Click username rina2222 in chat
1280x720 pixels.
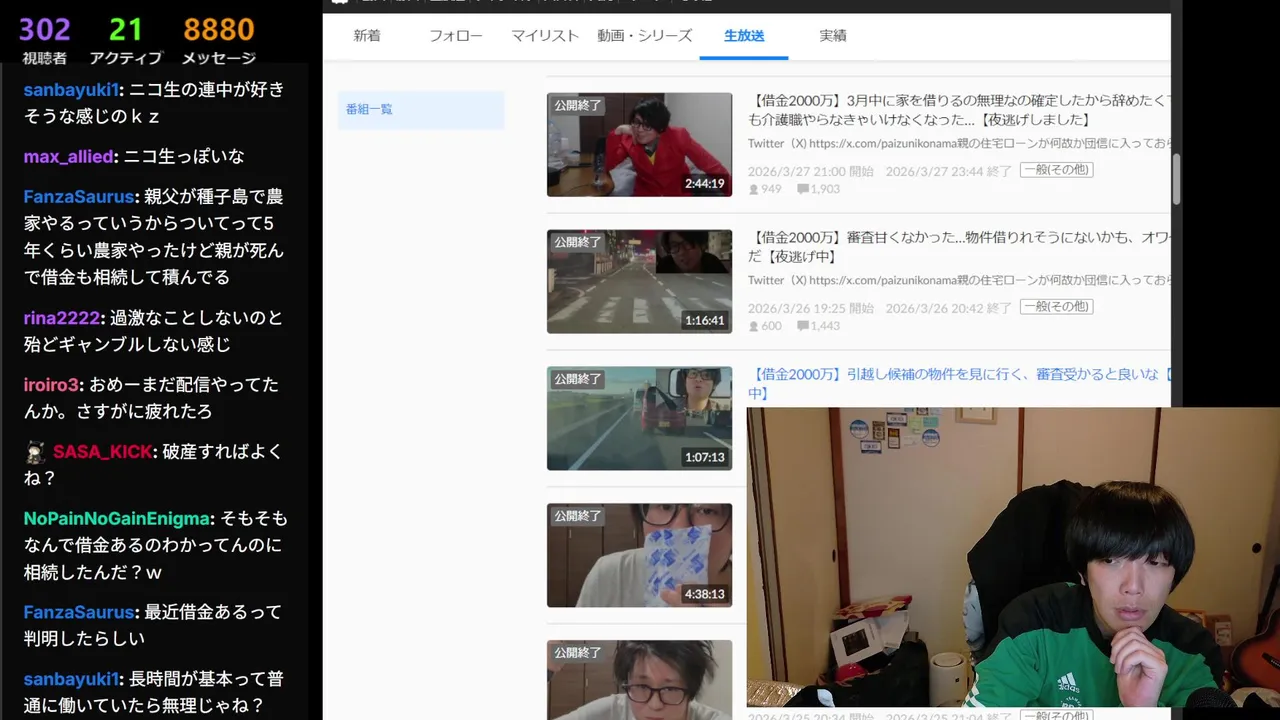pyautogui.click(x=62, y=318)
